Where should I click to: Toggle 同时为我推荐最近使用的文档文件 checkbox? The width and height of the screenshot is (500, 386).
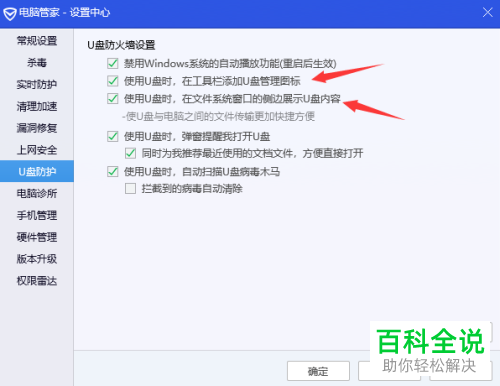tap(130, 153)
